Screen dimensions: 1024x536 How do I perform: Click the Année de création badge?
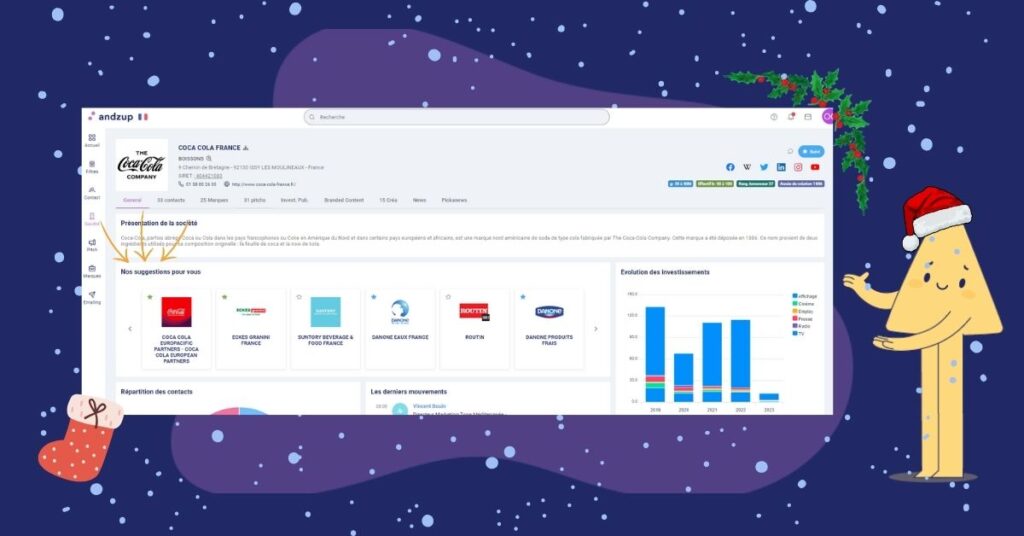tap(801, 184)
